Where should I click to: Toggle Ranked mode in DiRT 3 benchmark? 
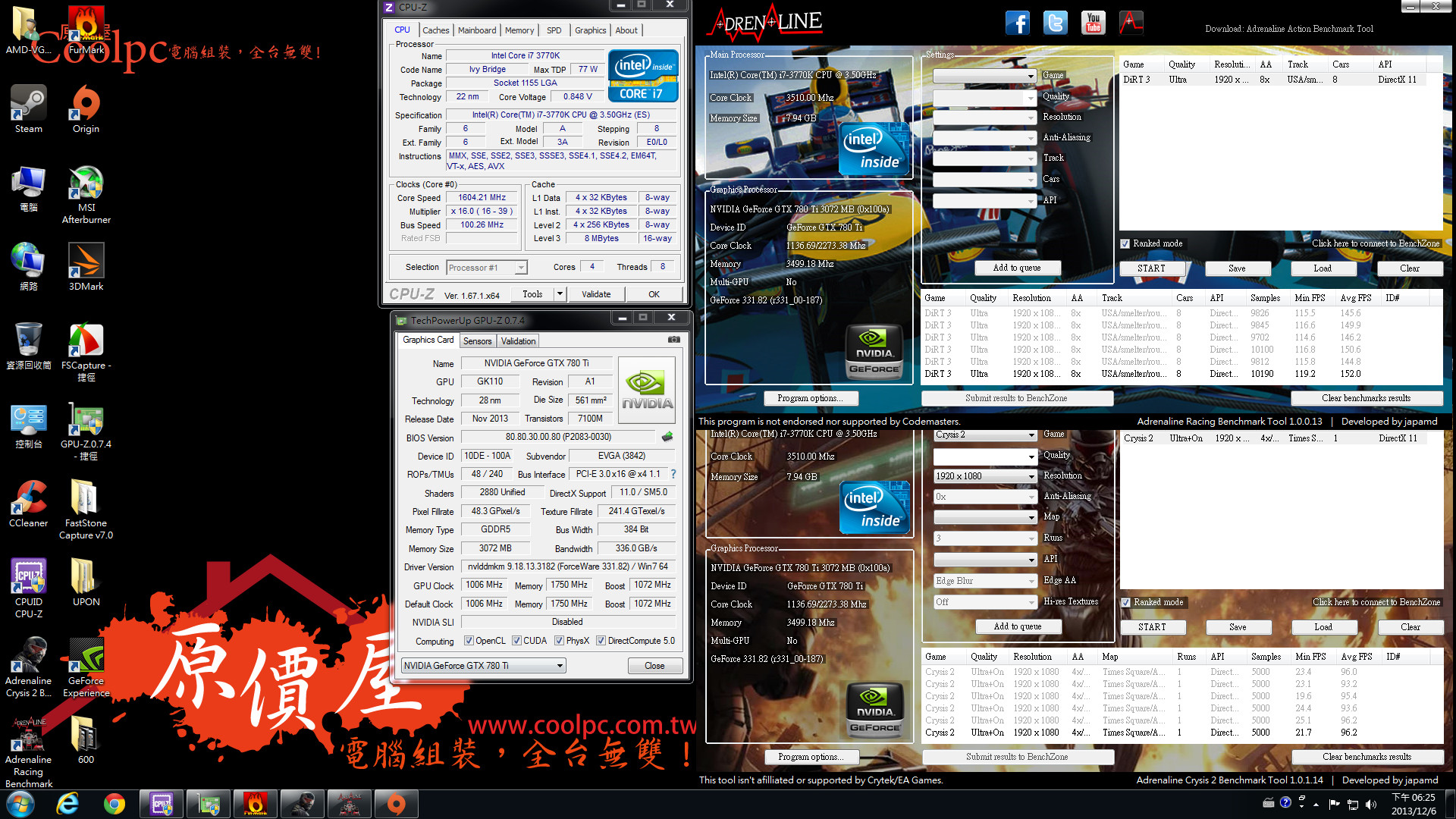click(x=1125, y=243)
